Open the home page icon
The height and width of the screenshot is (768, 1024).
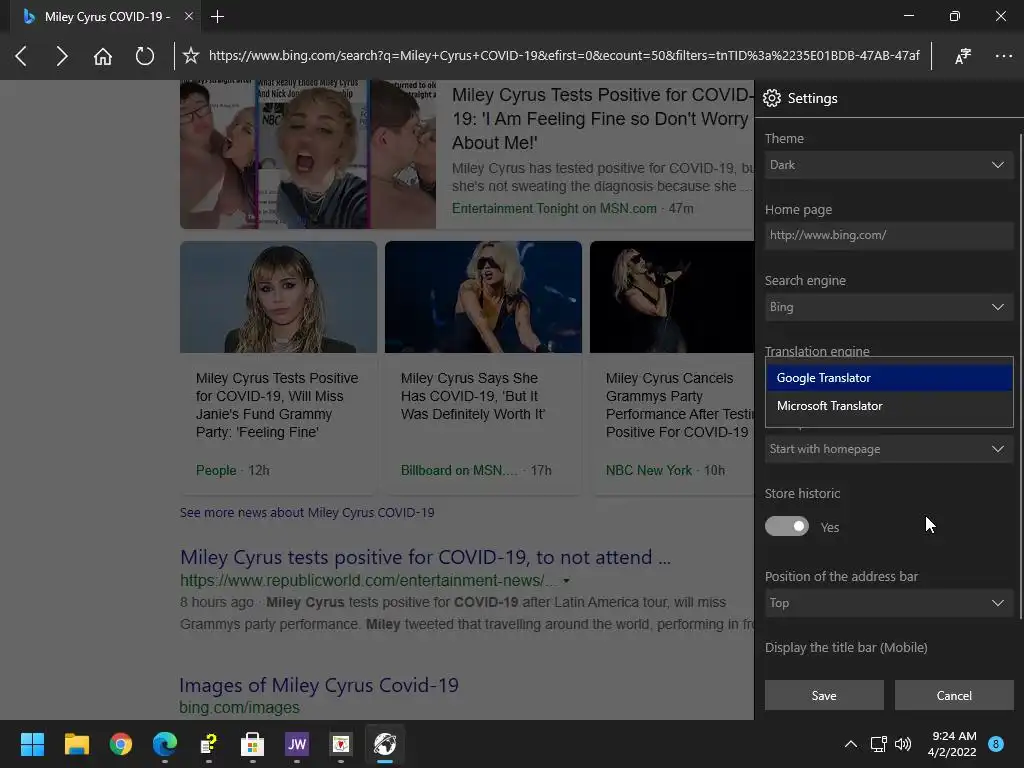point(103,56)
